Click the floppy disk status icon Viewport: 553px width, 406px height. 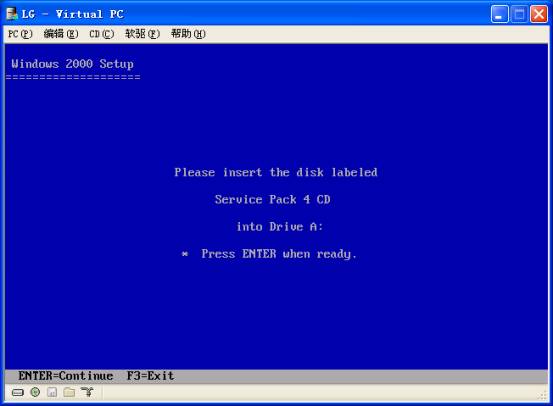pyautogui.click(x=52, y=392)
